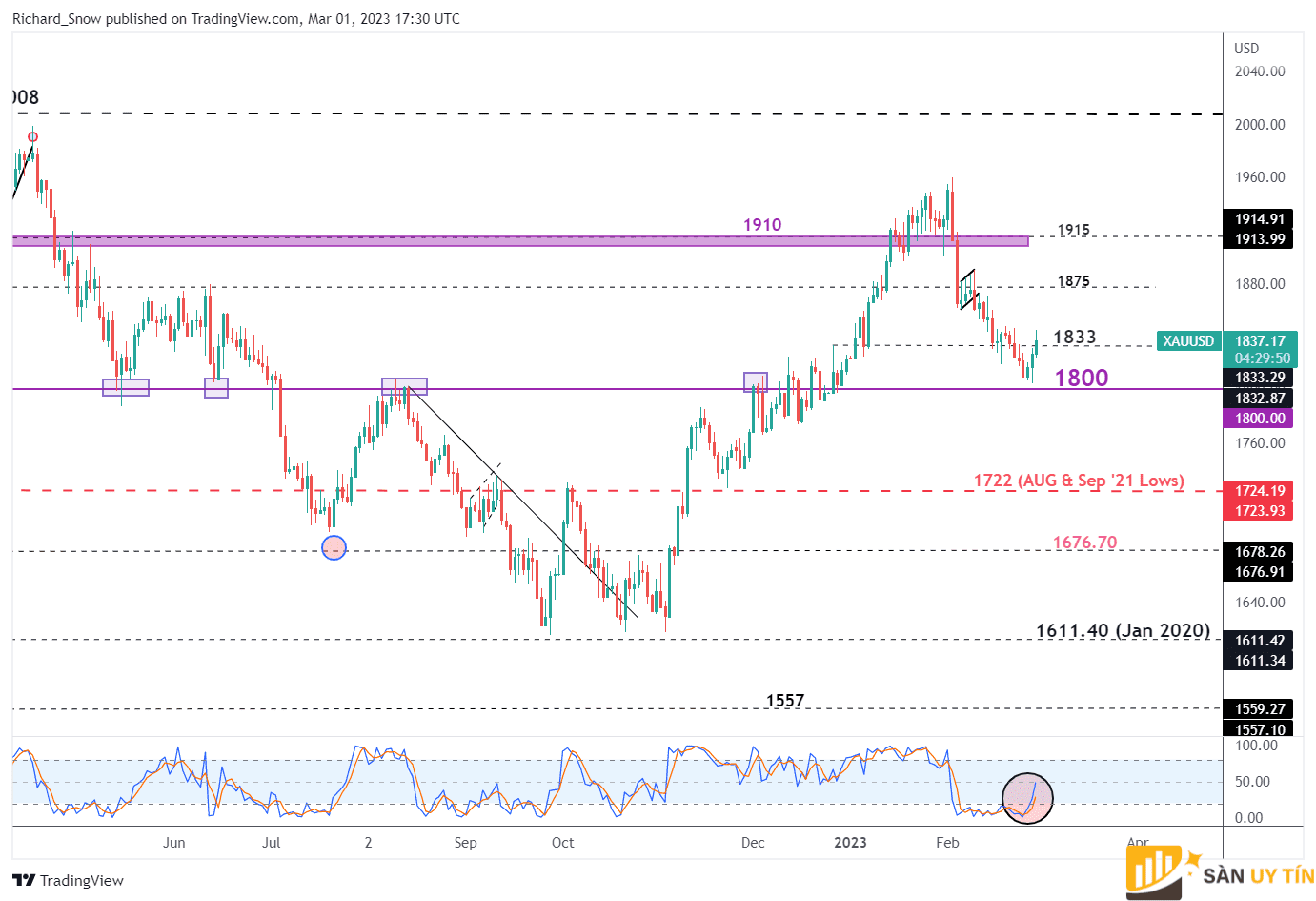Click the 50.00 oscillator axis label
Viewport: 1316px width, 901px height.
[x=1252, y=782]
